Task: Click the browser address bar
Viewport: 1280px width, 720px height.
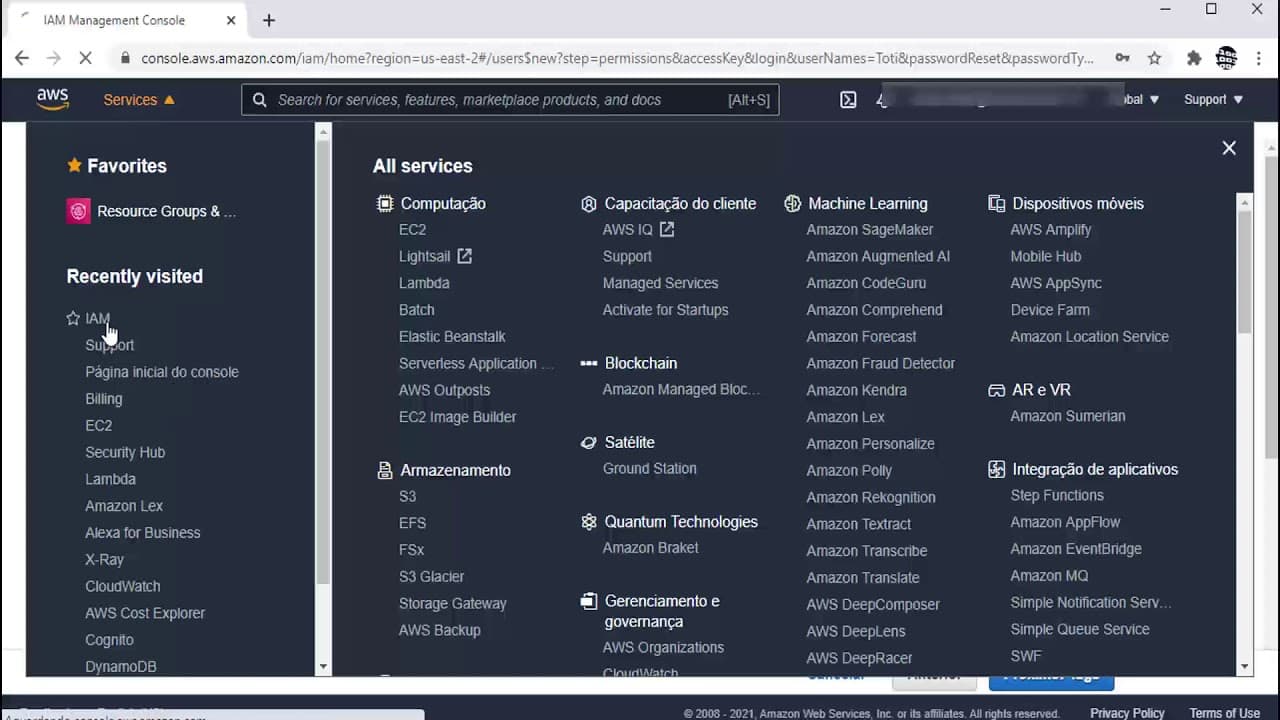Action: pyautogui.click(x=617, y=58)
